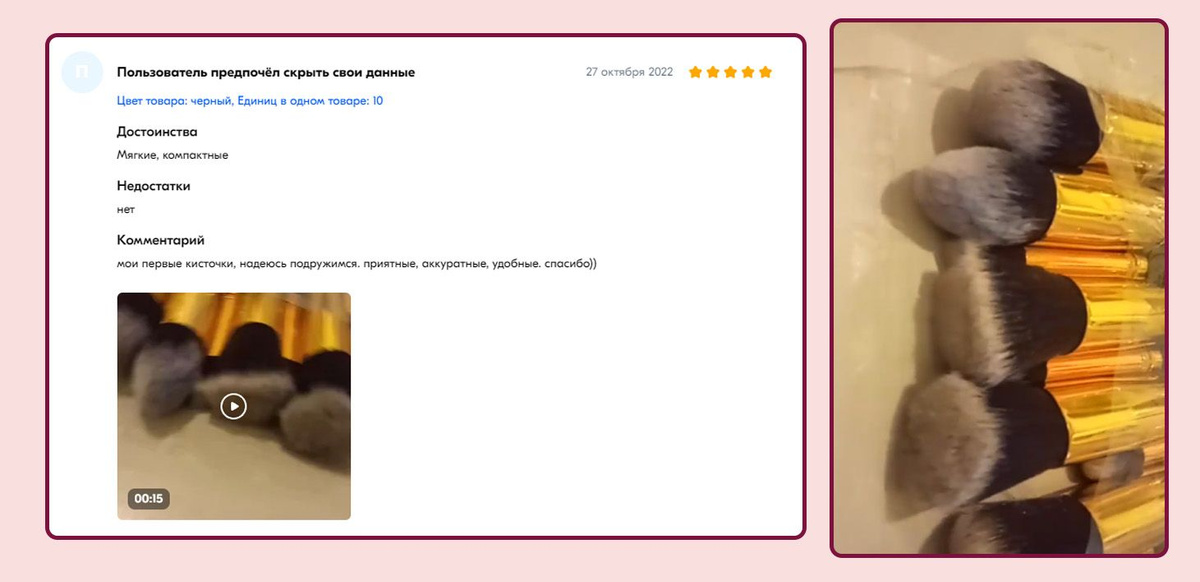Image resolution: width=1200 pixels, height=582 pixels.
Task: Click the 'нет' disadvantages text
Action: click(125, 209)
